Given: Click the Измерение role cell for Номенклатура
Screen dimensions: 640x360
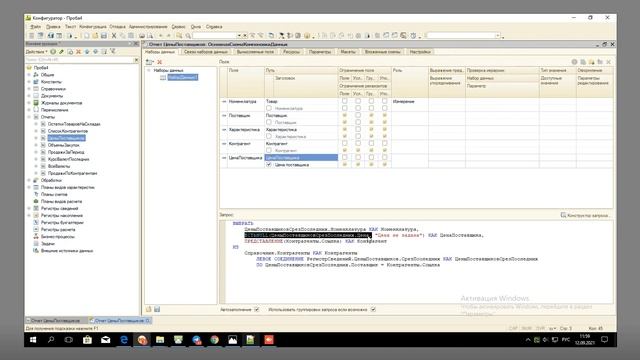Looking at the screenshot, I should 410,101.
